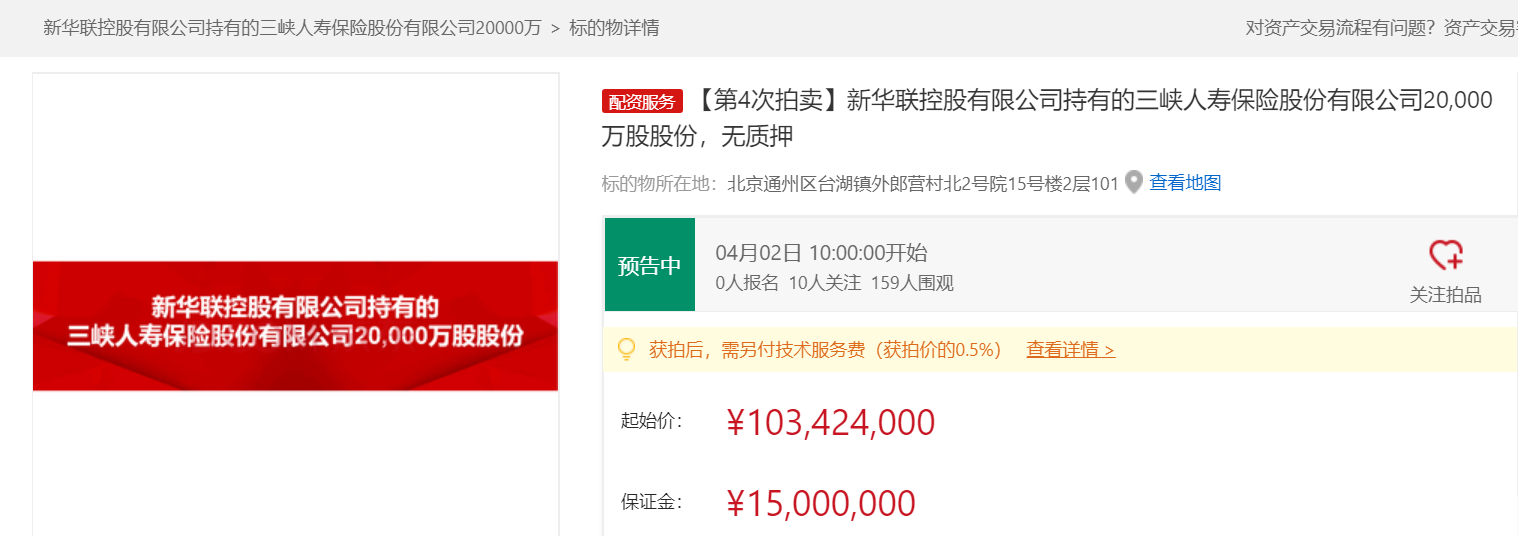The image size is (1518, 536).
Task: Click the 对资产交易流程有问题 help text
Action: pos(1340,28)
